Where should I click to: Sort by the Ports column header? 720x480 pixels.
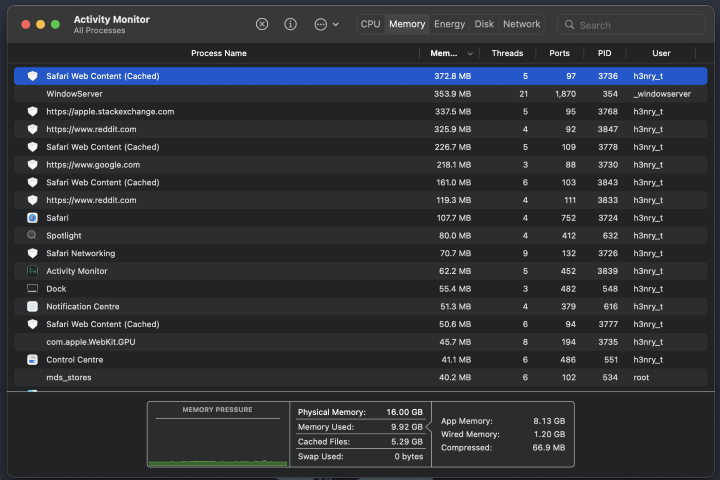coord(559,53)
